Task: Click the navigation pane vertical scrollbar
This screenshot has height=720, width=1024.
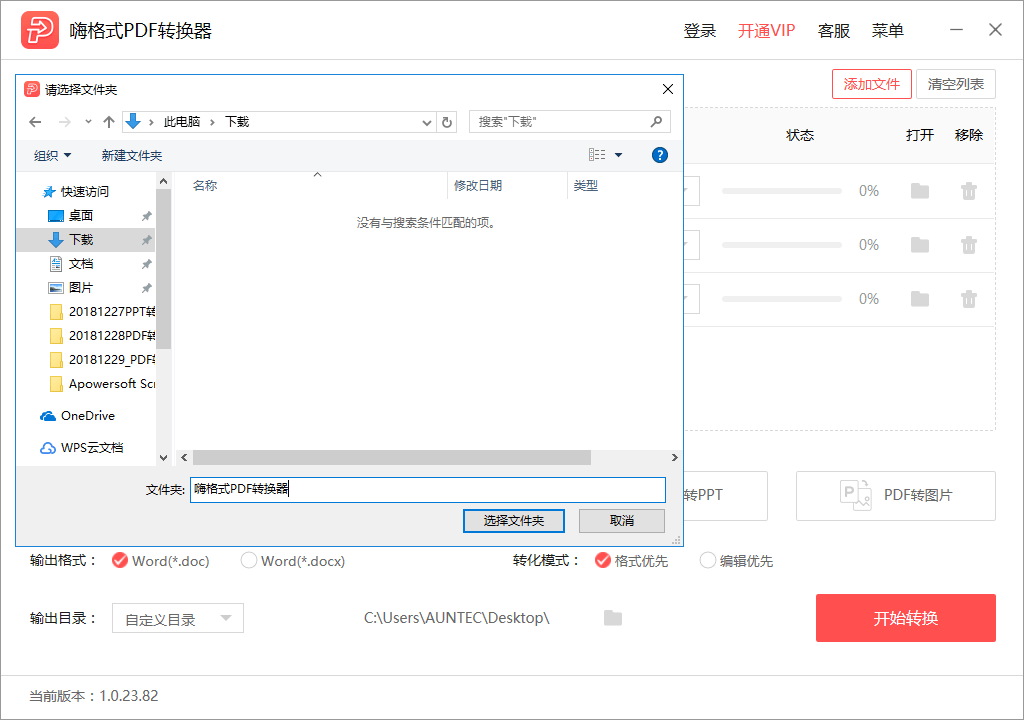Action: pyautogui.click(x=163, y=269)
